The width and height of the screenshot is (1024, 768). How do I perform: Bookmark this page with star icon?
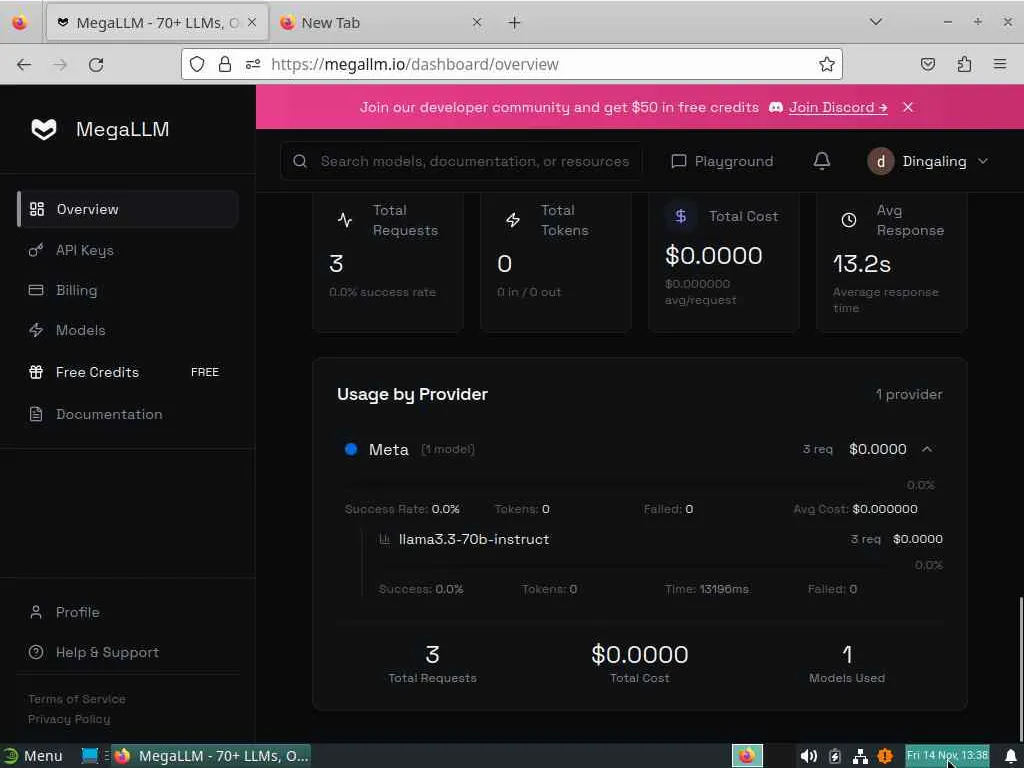827,64
